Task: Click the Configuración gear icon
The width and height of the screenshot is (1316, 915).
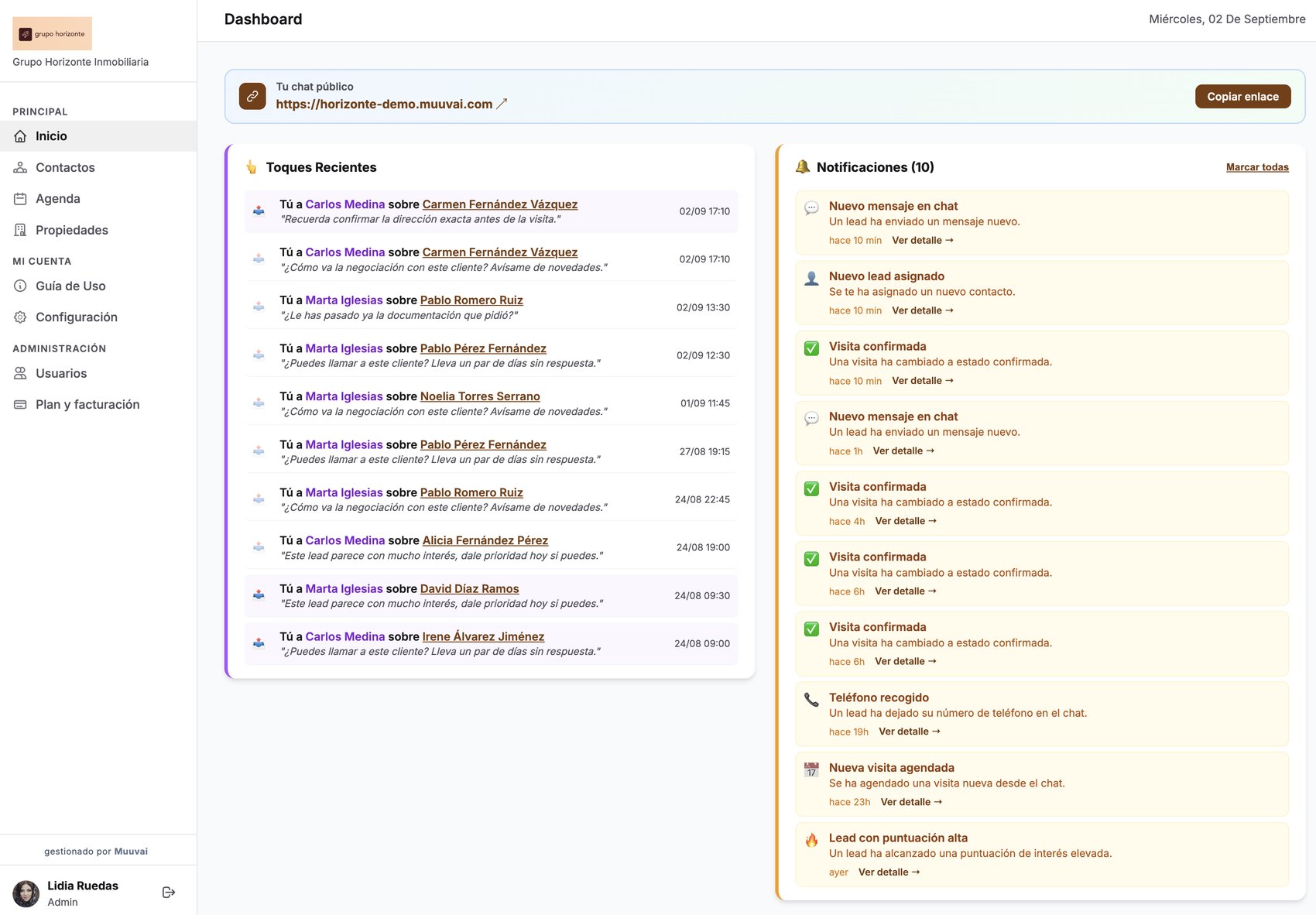Action: tap(20, 317)
